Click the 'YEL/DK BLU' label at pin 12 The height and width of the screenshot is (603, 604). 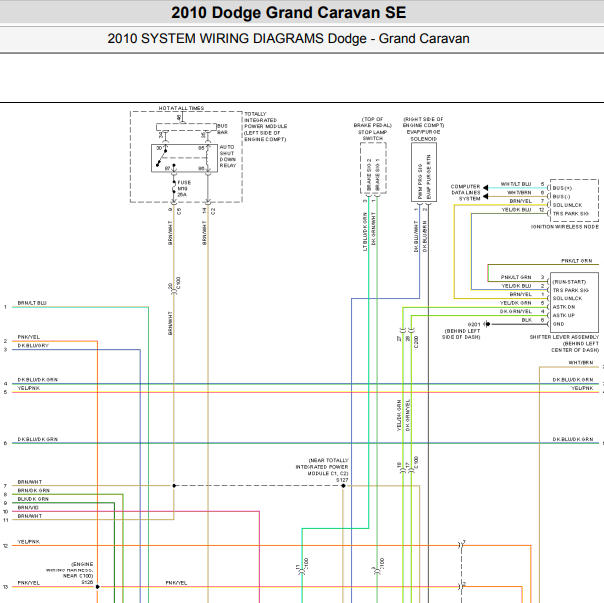pos(516,210)
